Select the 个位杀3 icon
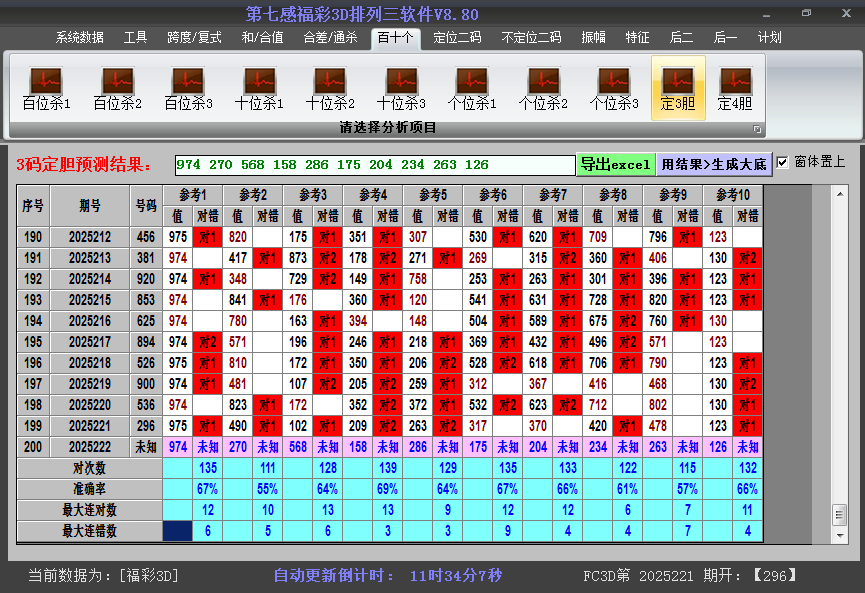Image resolution: width=865 pixels, height=593 pixels. pos(614,88)
